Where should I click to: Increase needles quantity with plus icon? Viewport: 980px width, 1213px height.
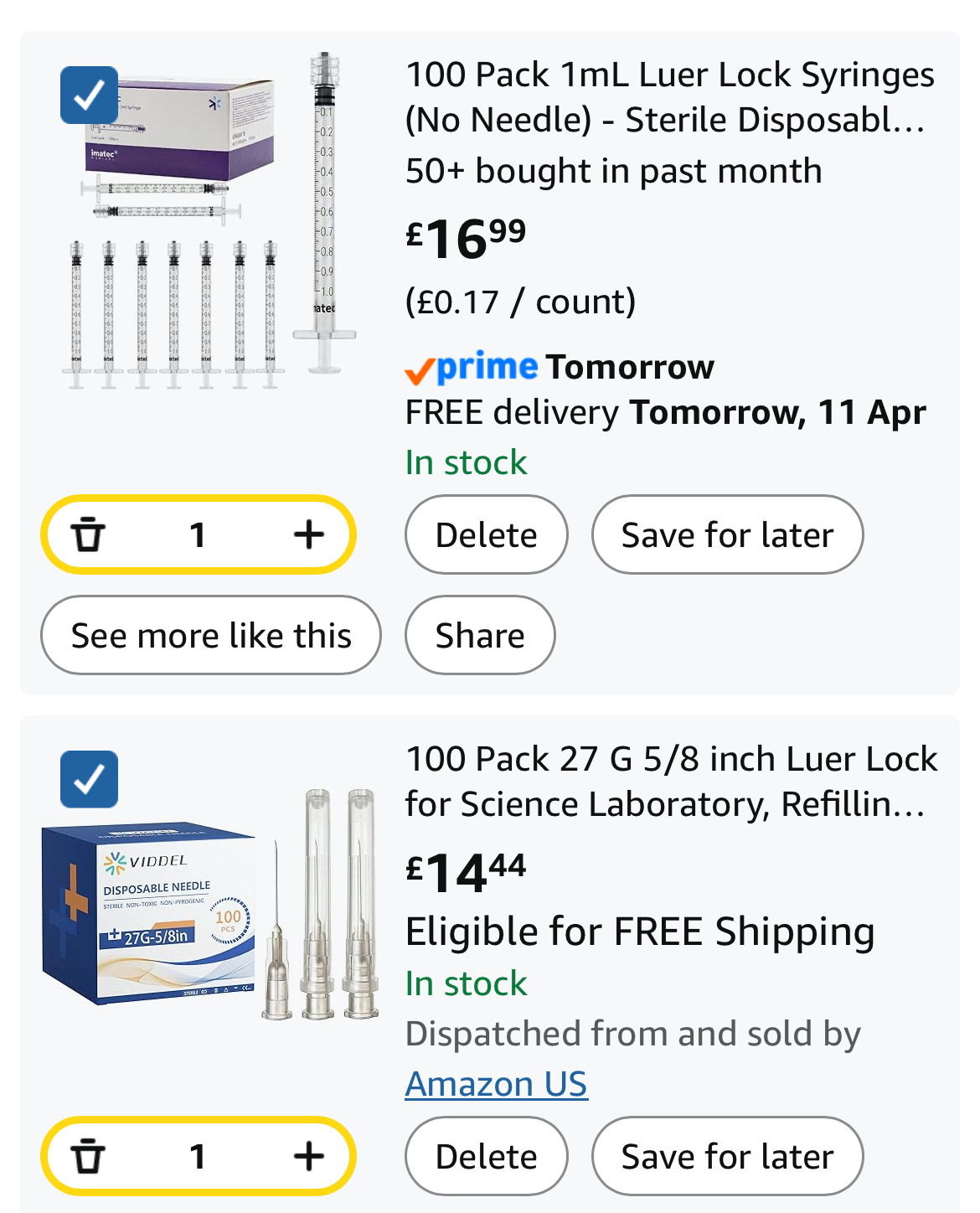308,1156
